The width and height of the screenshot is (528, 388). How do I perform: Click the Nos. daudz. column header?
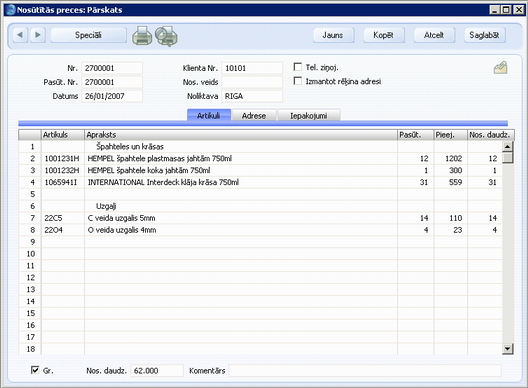point(491,135)
